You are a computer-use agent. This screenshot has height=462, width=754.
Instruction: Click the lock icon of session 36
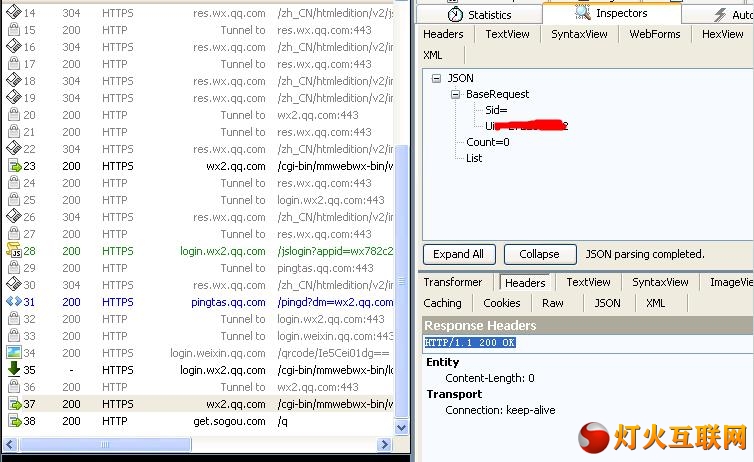click(x=14, y=387)
